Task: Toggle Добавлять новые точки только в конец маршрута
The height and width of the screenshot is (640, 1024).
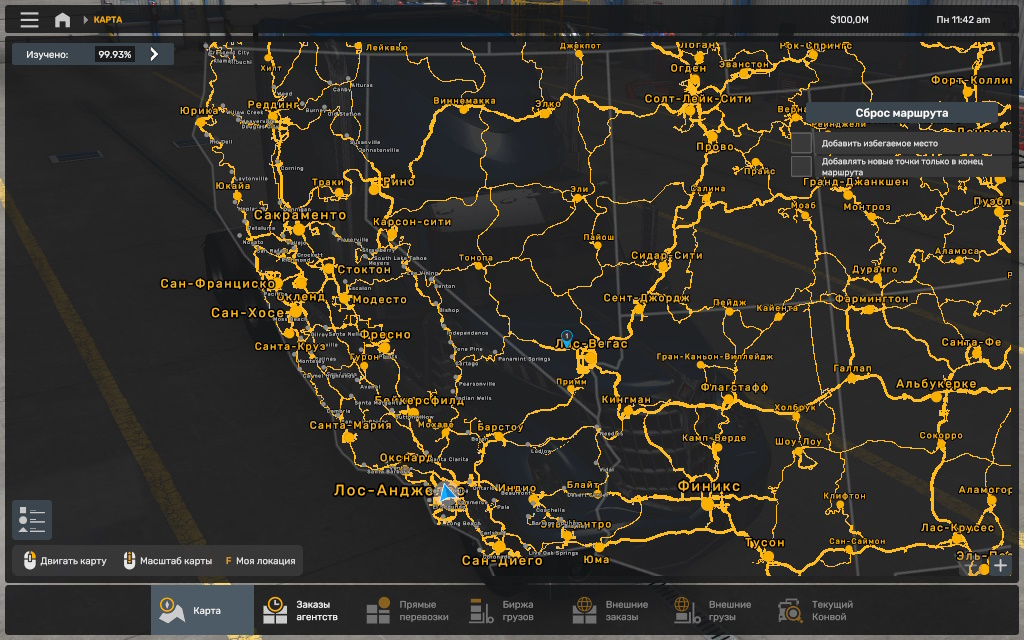Action: pos(801,166)
